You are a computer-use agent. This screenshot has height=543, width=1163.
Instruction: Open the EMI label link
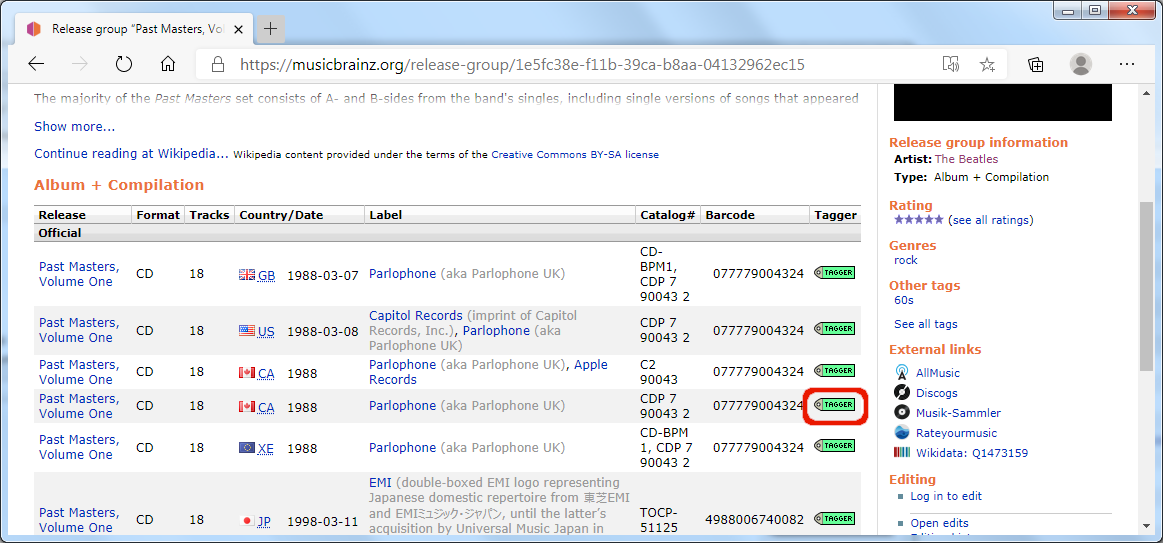pos(380,482)
